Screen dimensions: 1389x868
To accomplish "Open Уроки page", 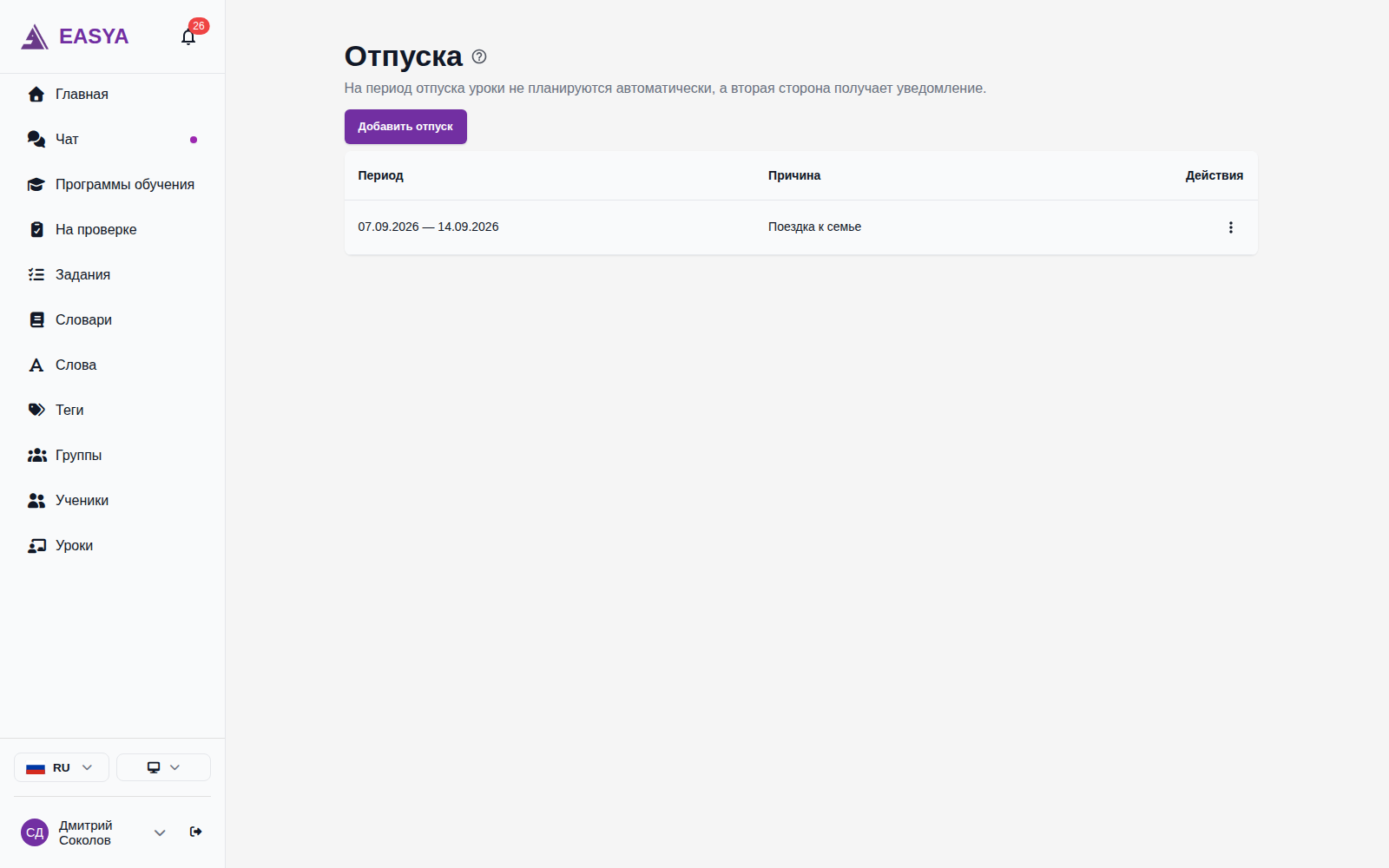I will [112, 546].
